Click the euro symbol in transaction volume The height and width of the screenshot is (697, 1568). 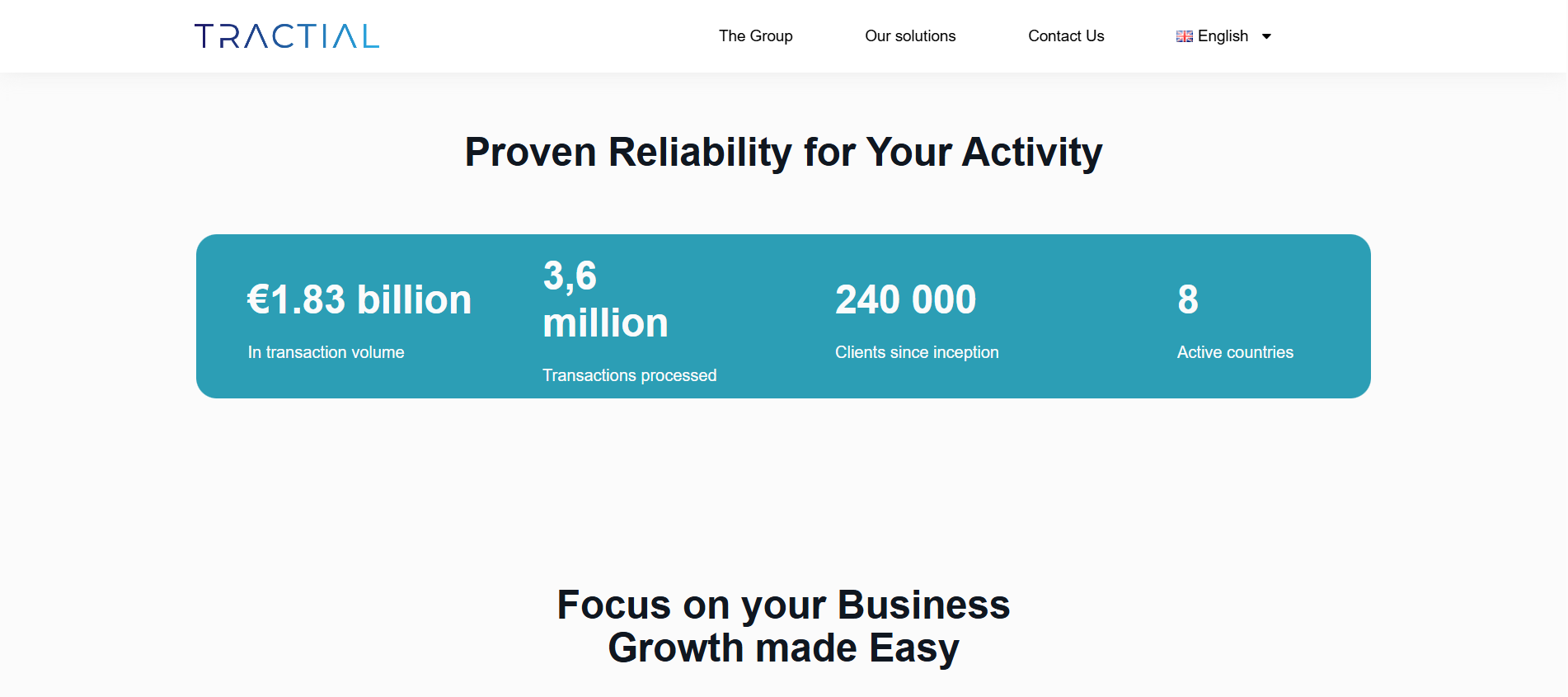click(x=259, y=299)
